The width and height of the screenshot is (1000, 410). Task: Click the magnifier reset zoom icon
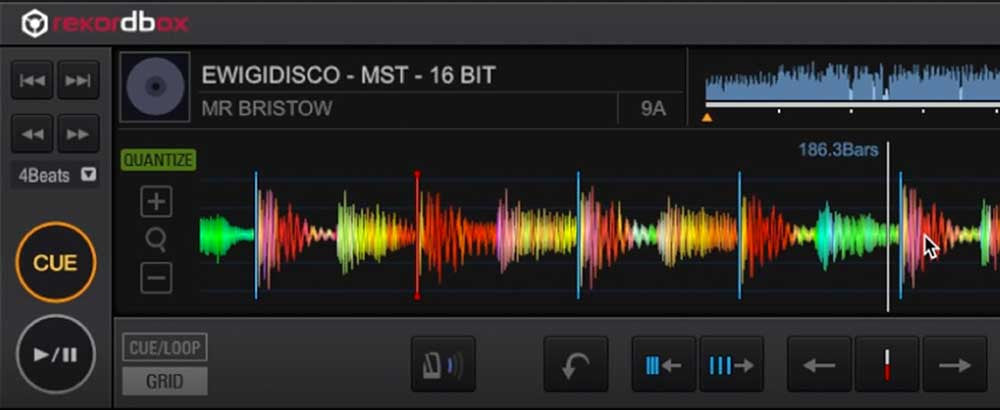pos(156,240)
